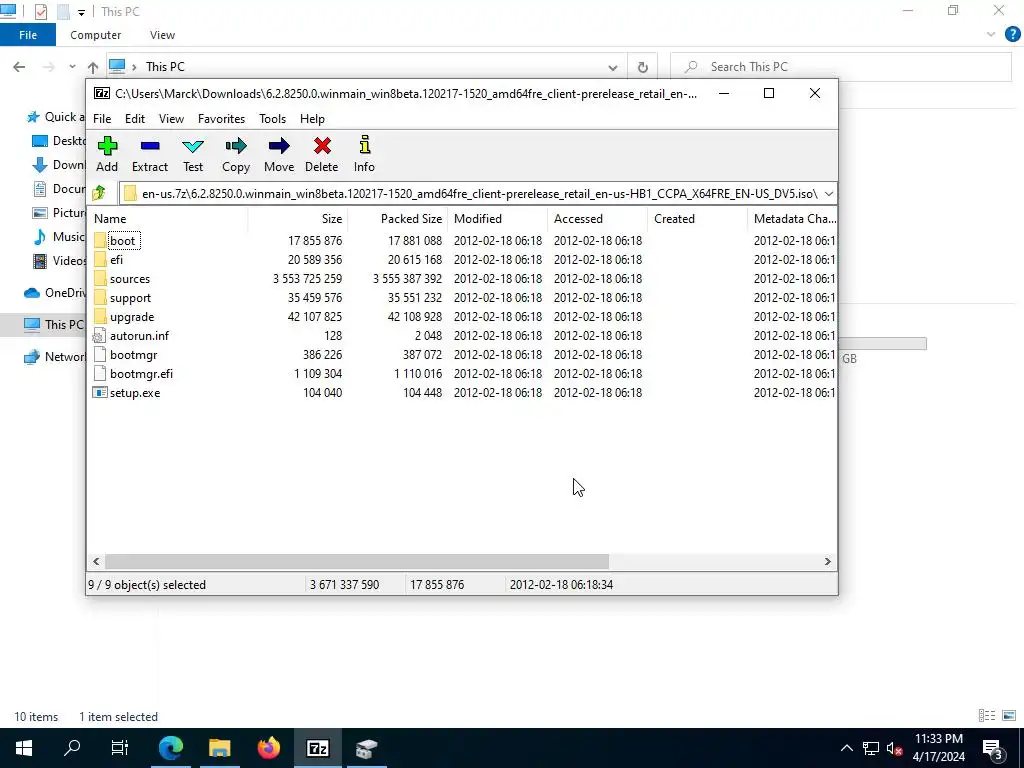Open Task View on the taskbar
The image size is (1024, 768).
coord(120,748)
